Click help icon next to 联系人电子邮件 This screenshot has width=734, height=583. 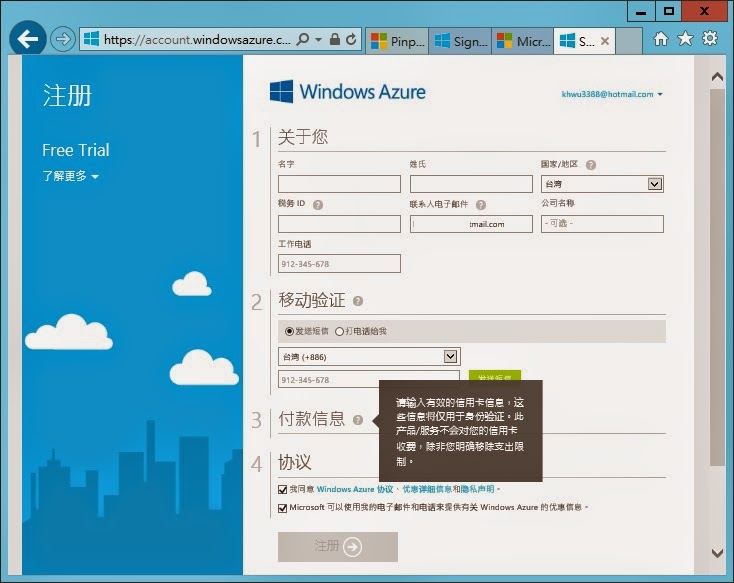481,205
